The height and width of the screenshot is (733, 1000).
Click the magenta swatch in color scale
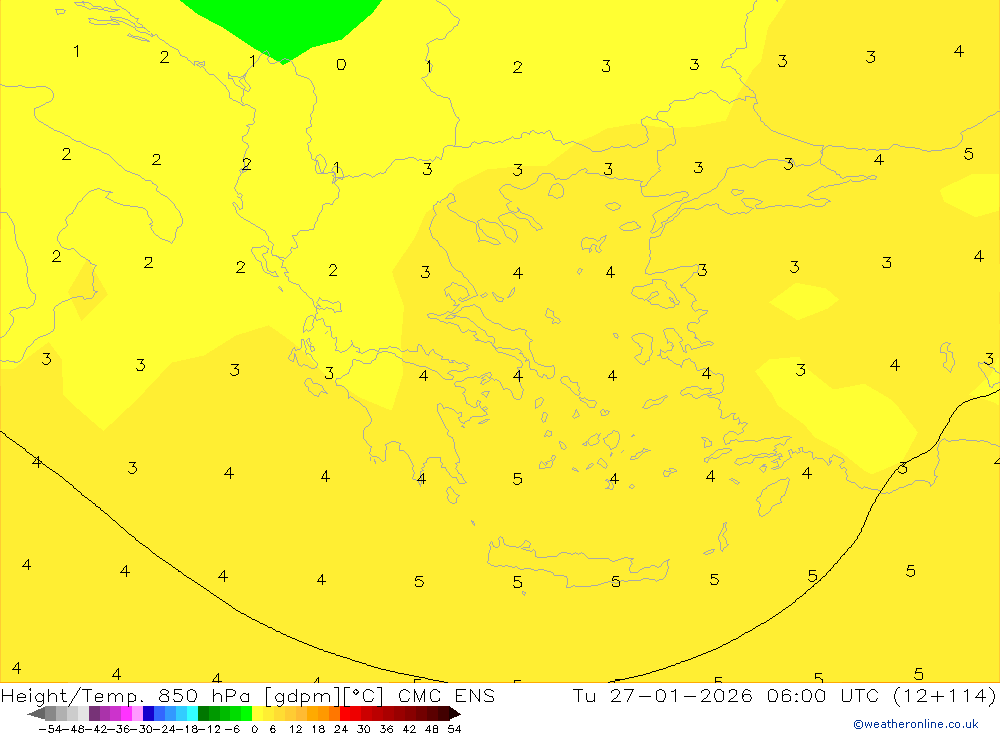(x=126, y=713)
